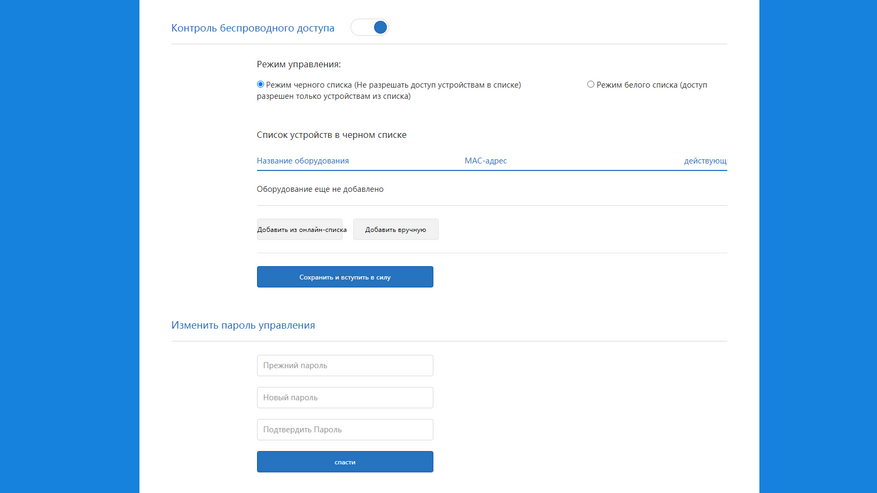Click the Режим управления label

click(299, 64)
